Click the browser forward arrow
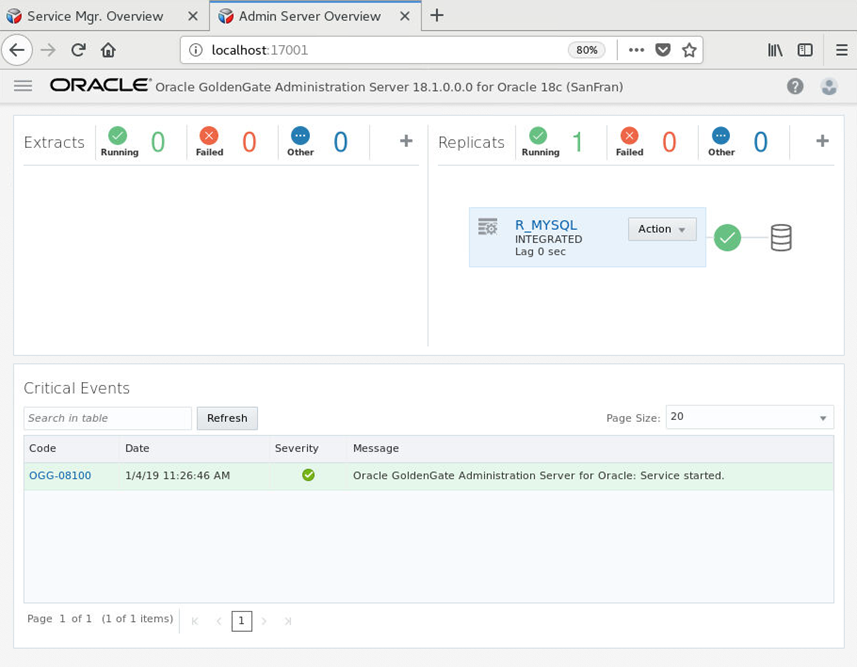The image size is (860, 667). click(x=48, y=50)
